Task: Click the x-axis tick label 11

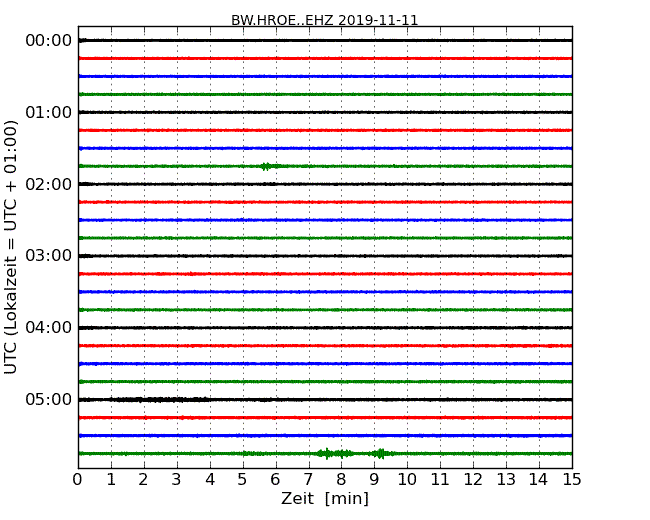Action: 440,480
